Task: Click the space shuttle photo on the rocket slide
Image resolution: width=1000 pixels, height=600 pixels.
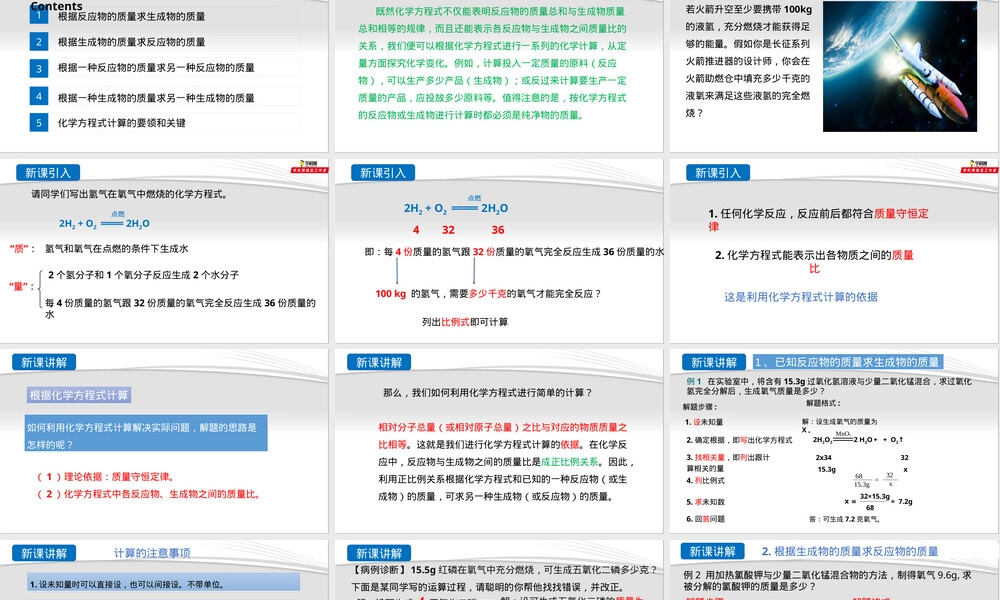Action: click(899, 66)
